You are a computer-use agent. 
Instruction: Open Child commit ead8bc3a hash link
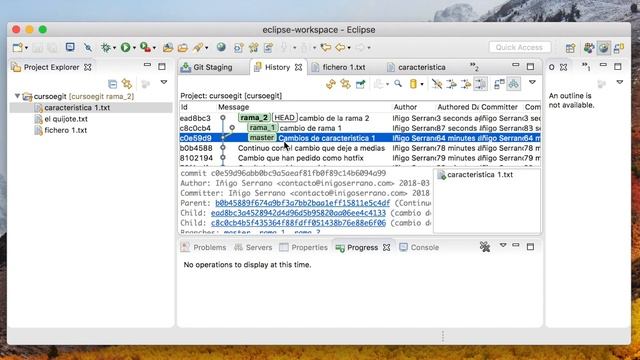[x=298, y=213]
